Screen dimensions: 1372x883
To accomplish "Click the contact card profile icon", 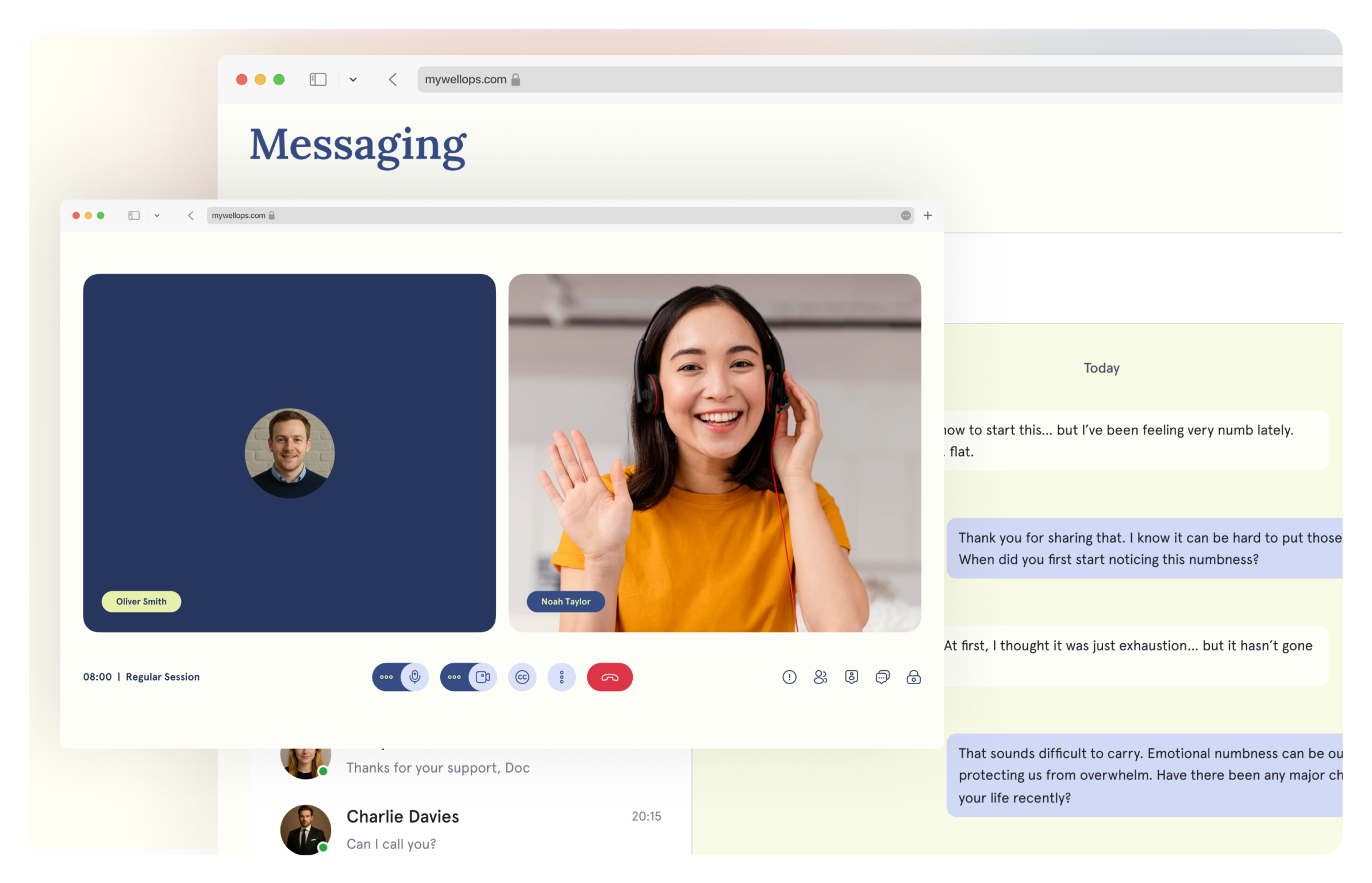I will [x=851, y=677].
